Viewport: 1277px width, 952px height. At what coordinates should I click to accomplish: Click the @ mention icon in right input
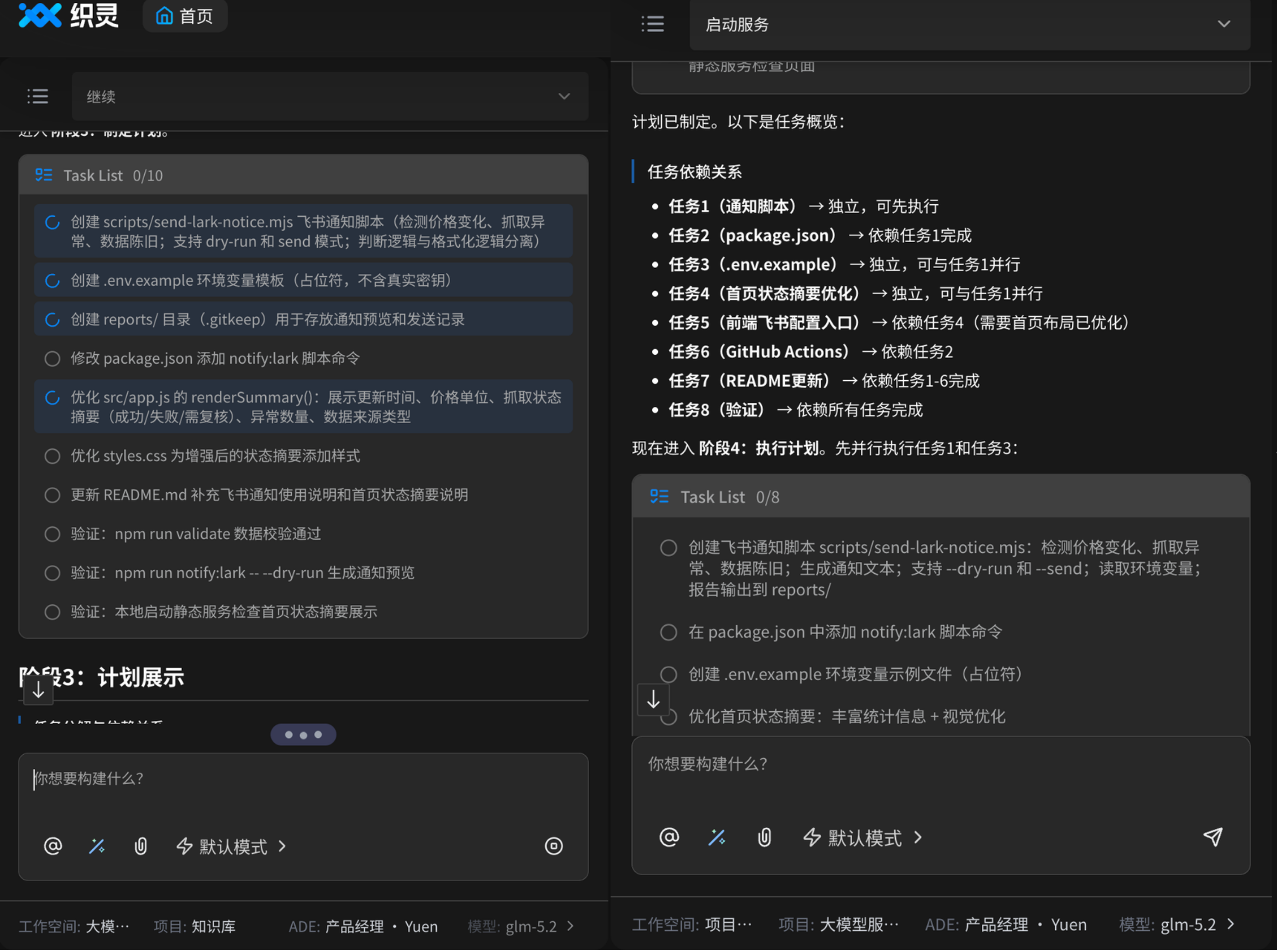coord(669,838)
